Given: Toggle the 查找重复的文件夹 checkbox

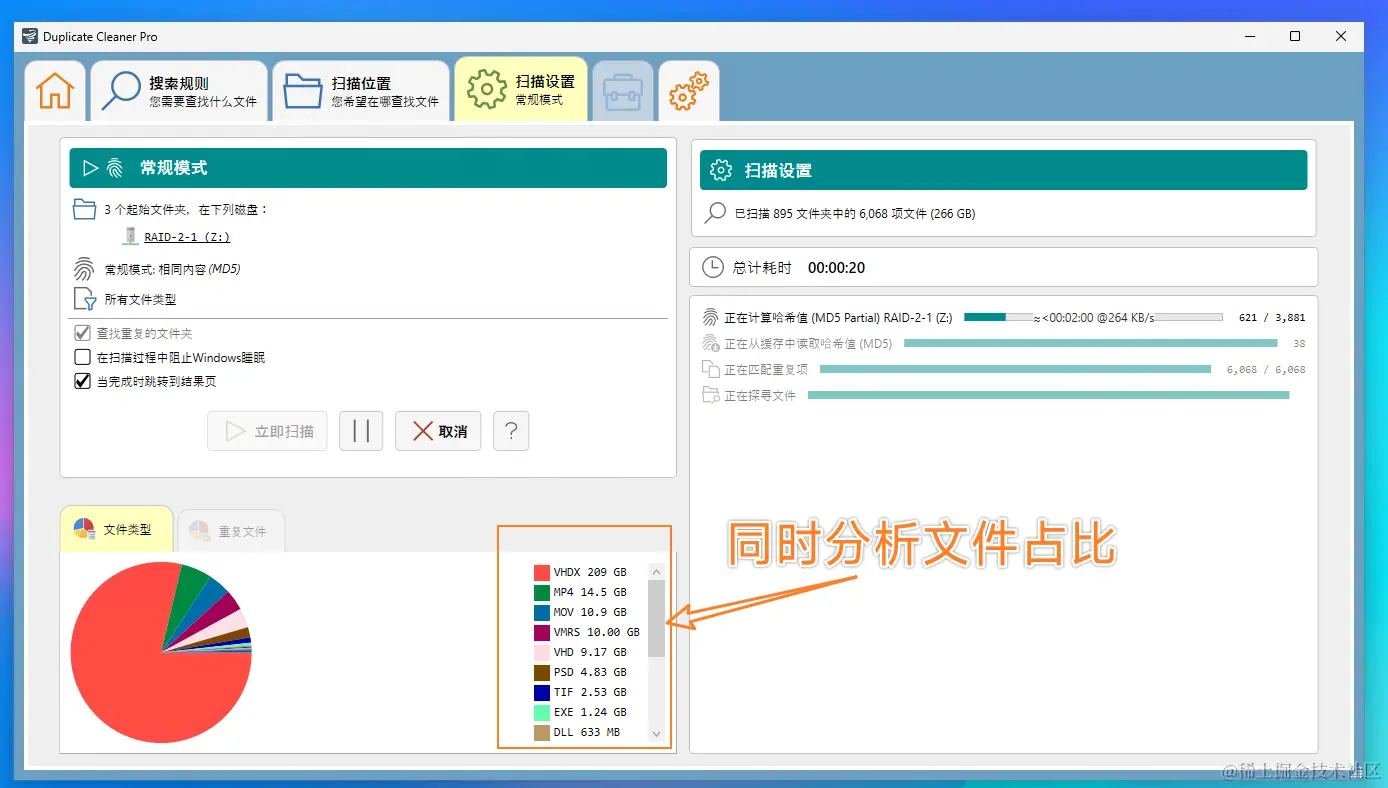Looking at the screenshot, I should coord(83,333).
